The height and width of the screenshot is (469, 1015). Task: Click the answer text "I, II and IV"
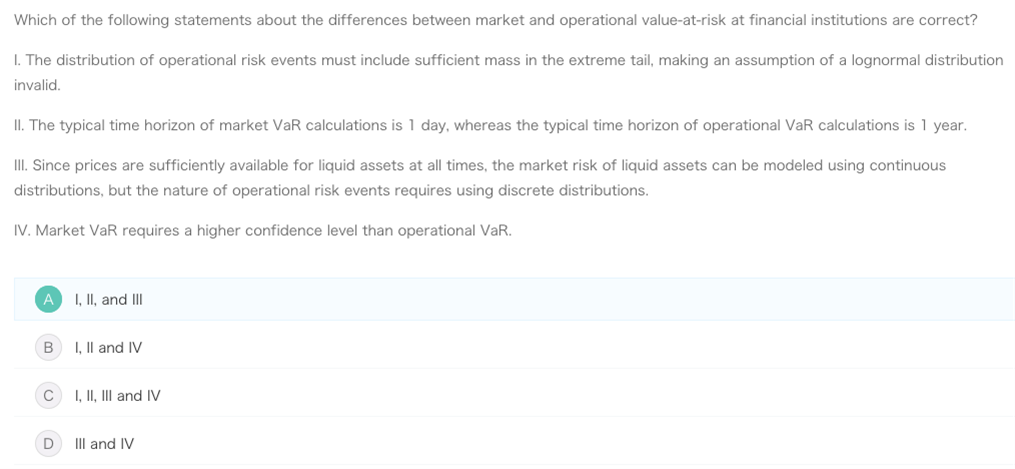(108, 347)
